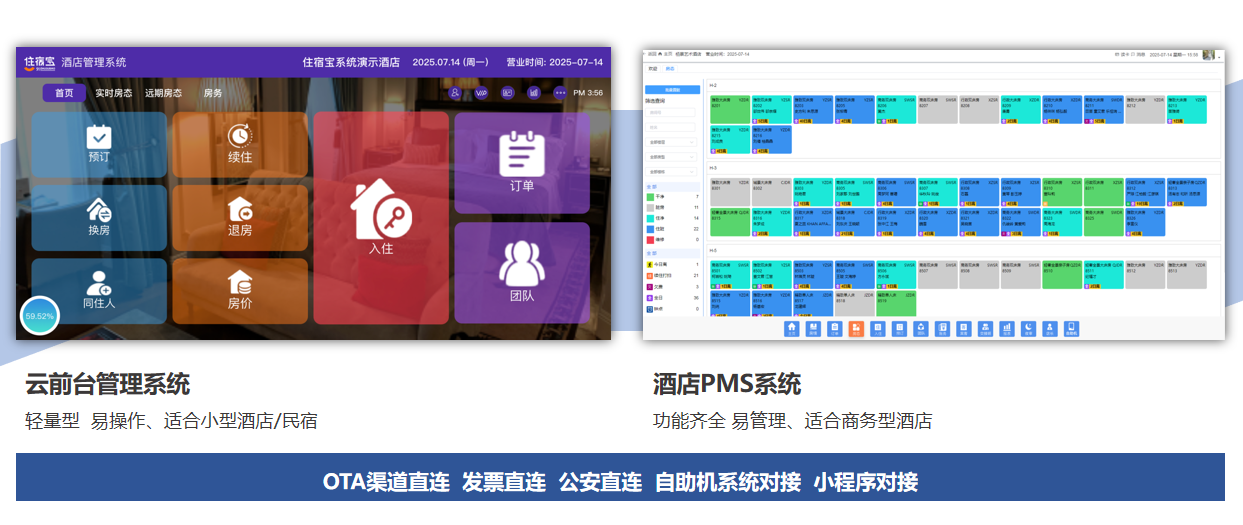Viewport: 1243px width, 525px height.
Task: Open the 团队 team tile
Action: [522, 272]
